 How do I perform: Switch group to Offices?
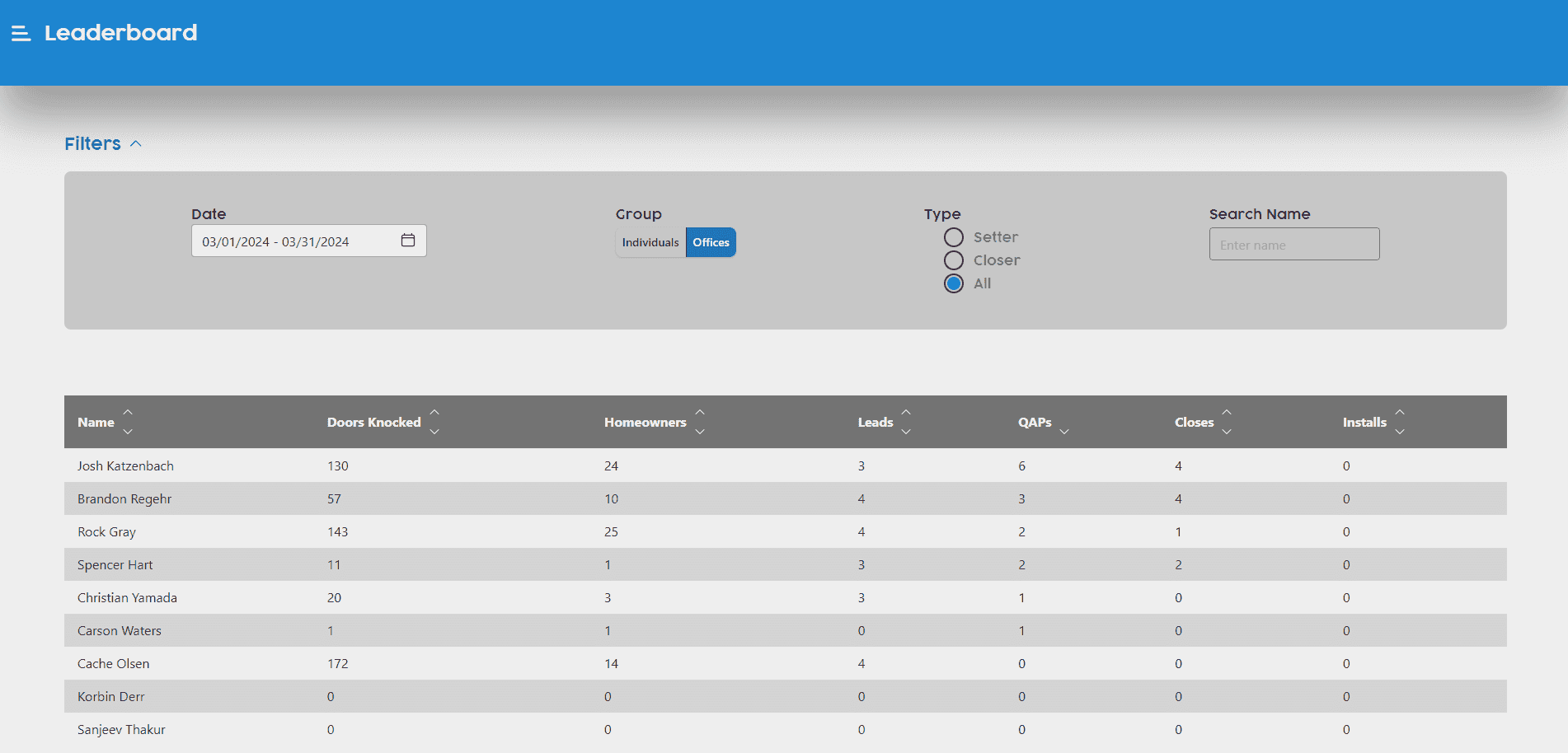tap(711, 242)
